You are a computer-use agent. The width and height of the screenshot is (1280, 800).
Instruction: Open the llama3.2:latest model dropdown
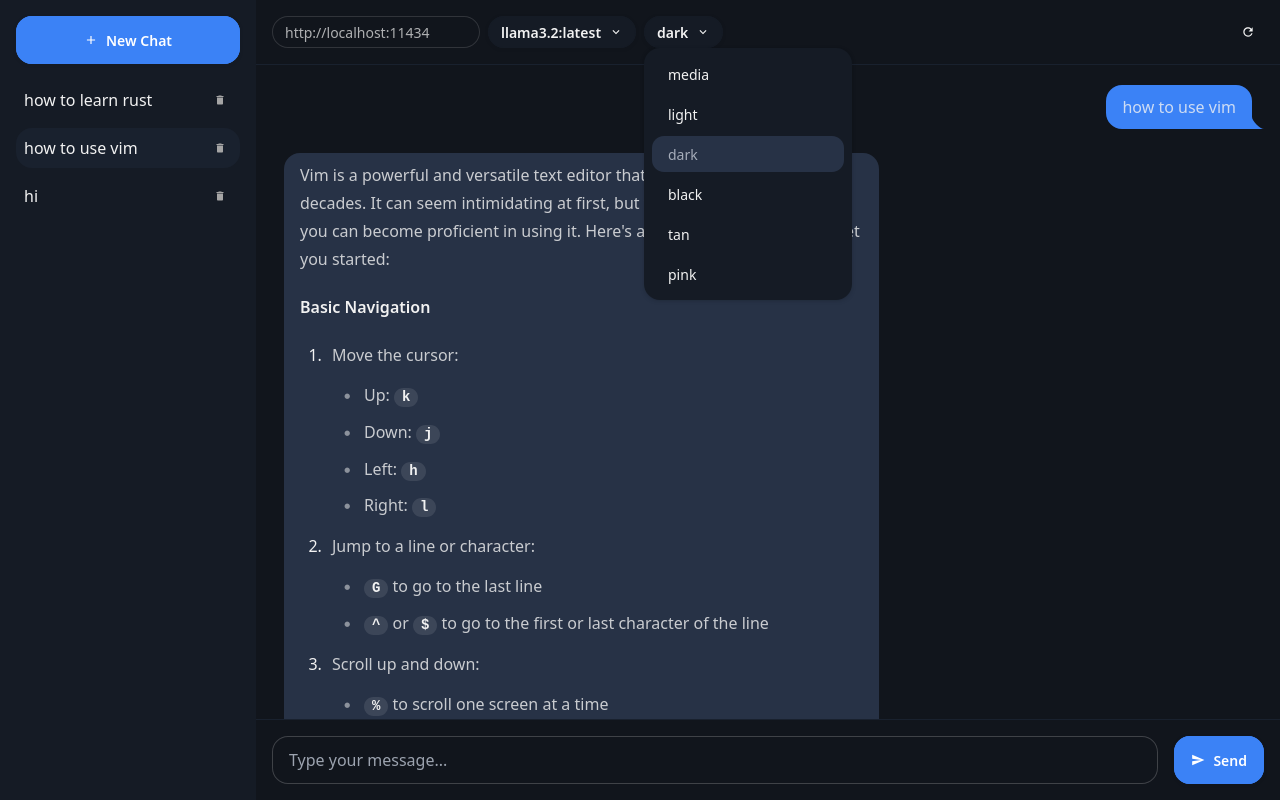pyautogui.click(x=561, y=32)
